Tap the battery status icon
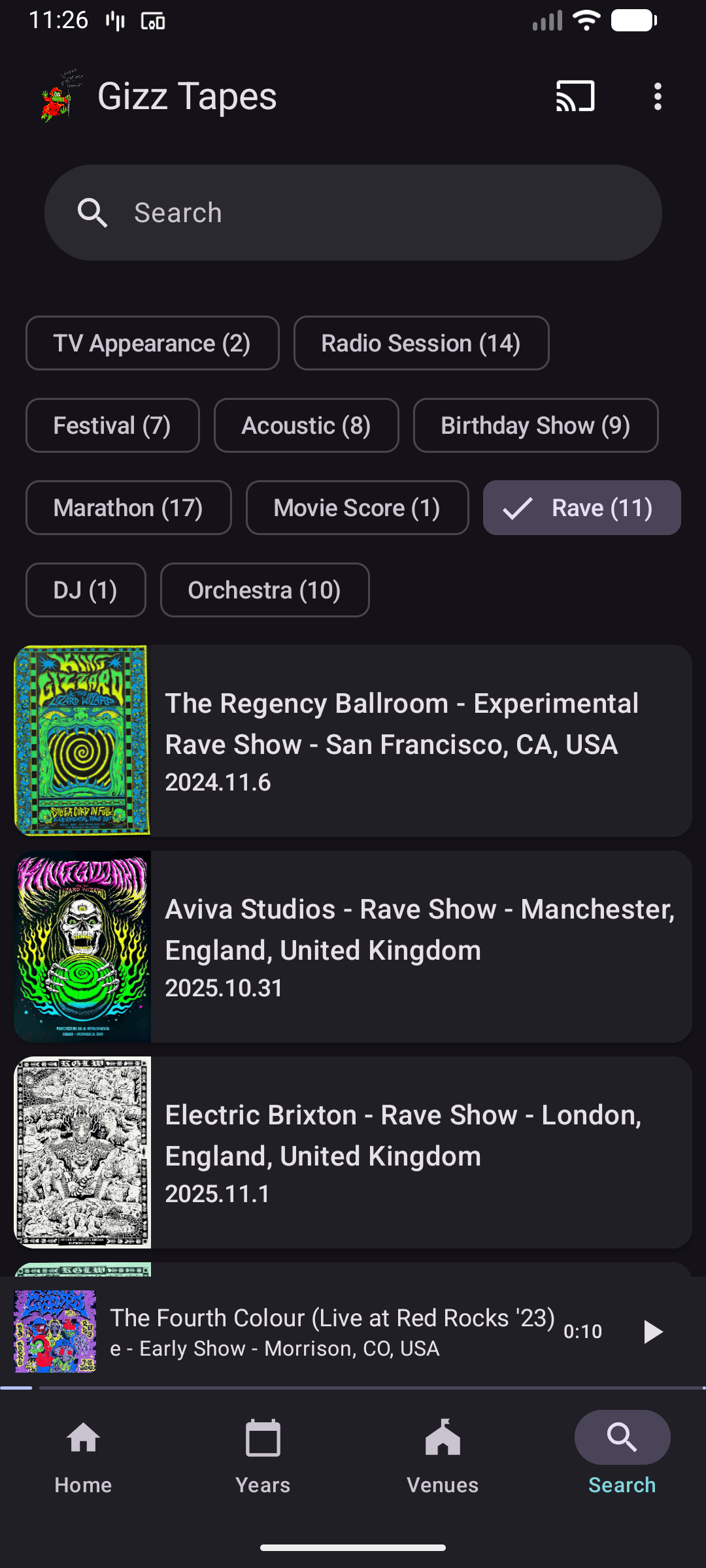 633,20
